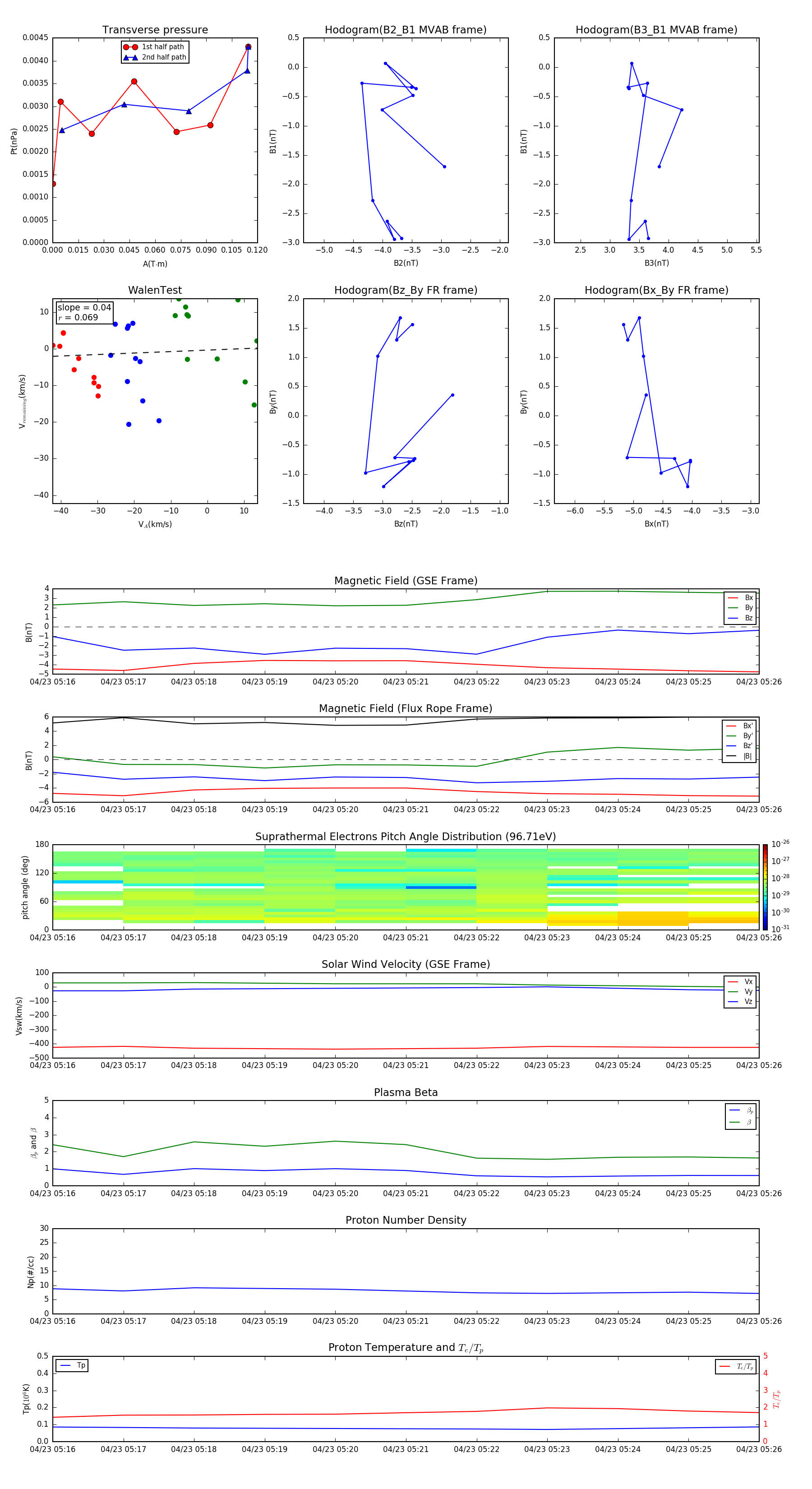Click the Proton Number Density title
This screenshot has height=1489, width=812.
pos(406,1220)
